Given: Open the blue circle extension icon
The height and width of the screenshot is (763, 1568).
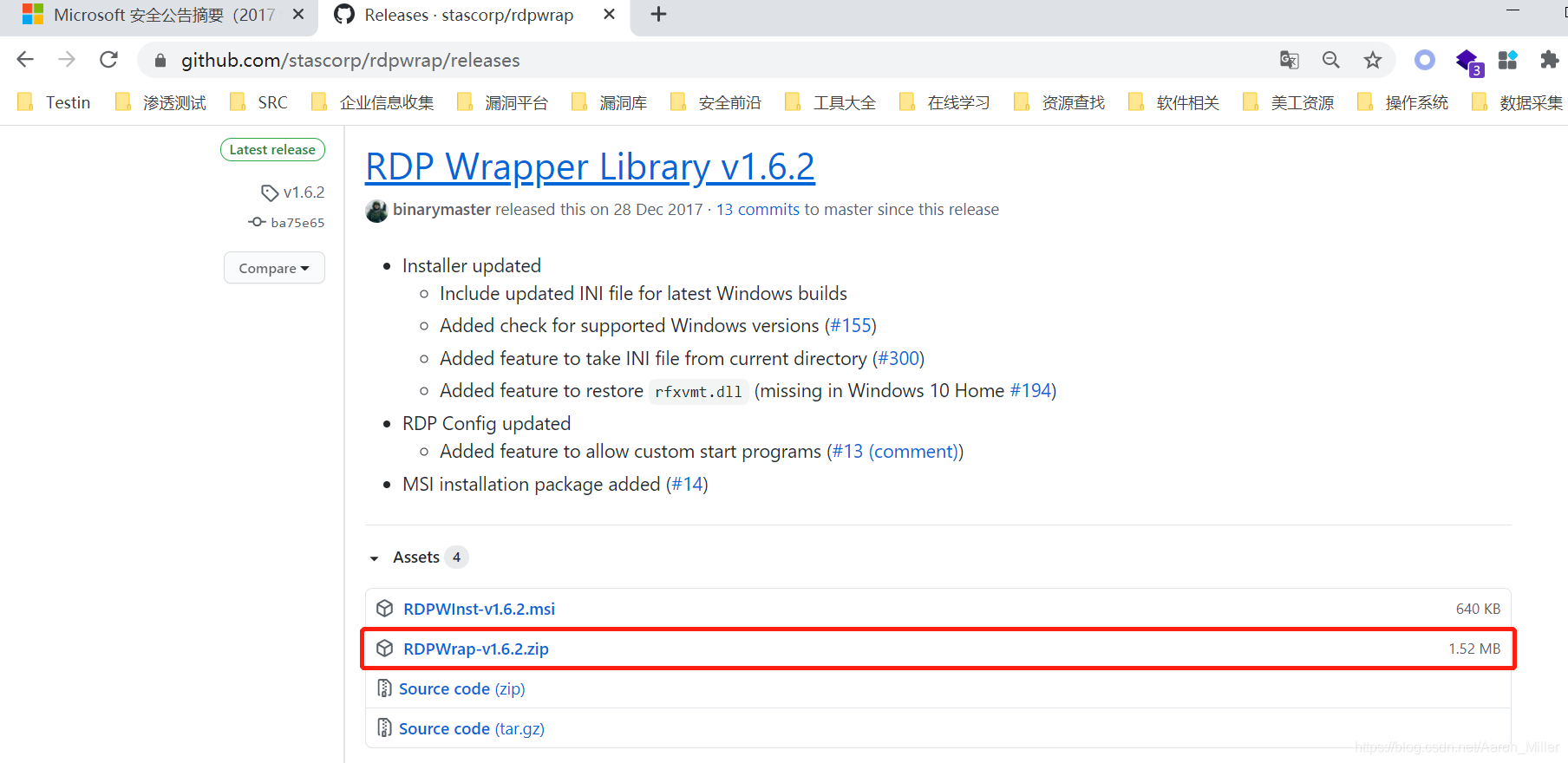Looking at the screenshot, I should (1425, 60).
